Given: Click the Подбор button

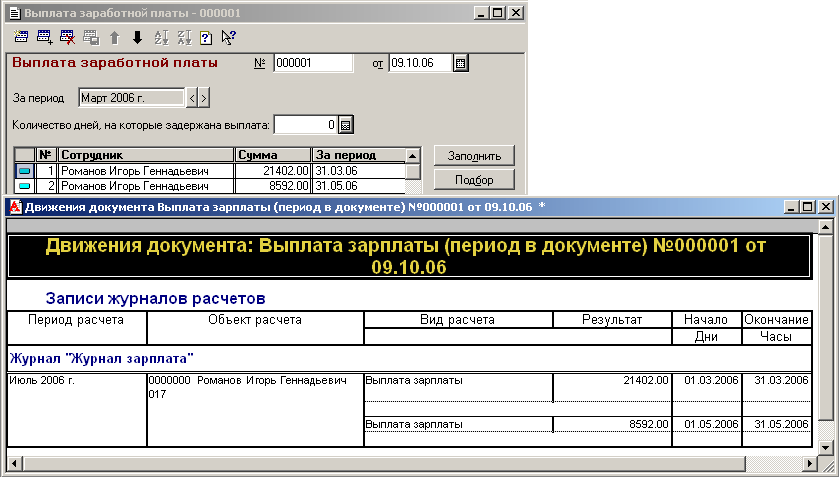Looking at the screenshot, I should (x=474, y=180).
